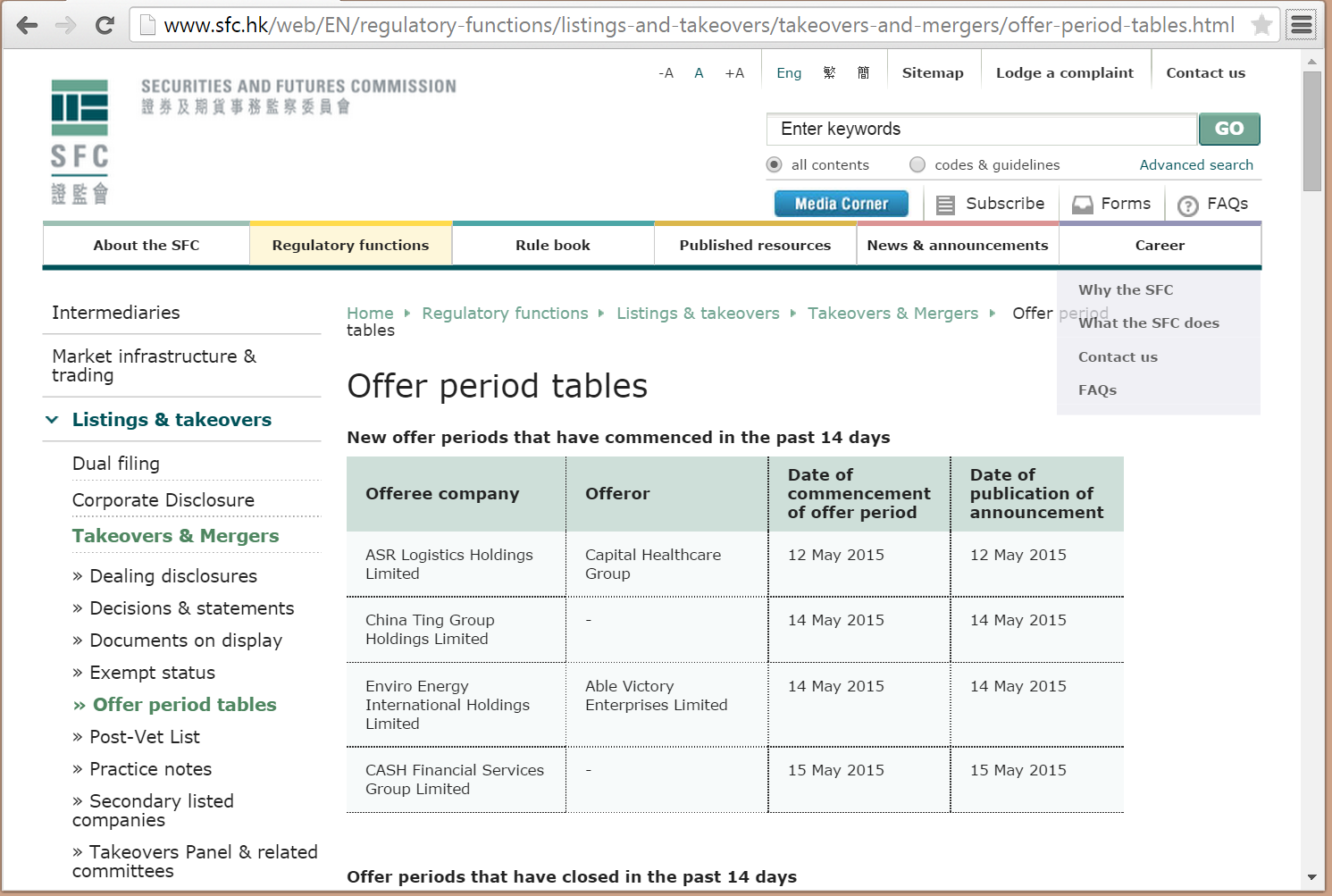
Task: Decrease font size with -A
Action: pos(666,73)
